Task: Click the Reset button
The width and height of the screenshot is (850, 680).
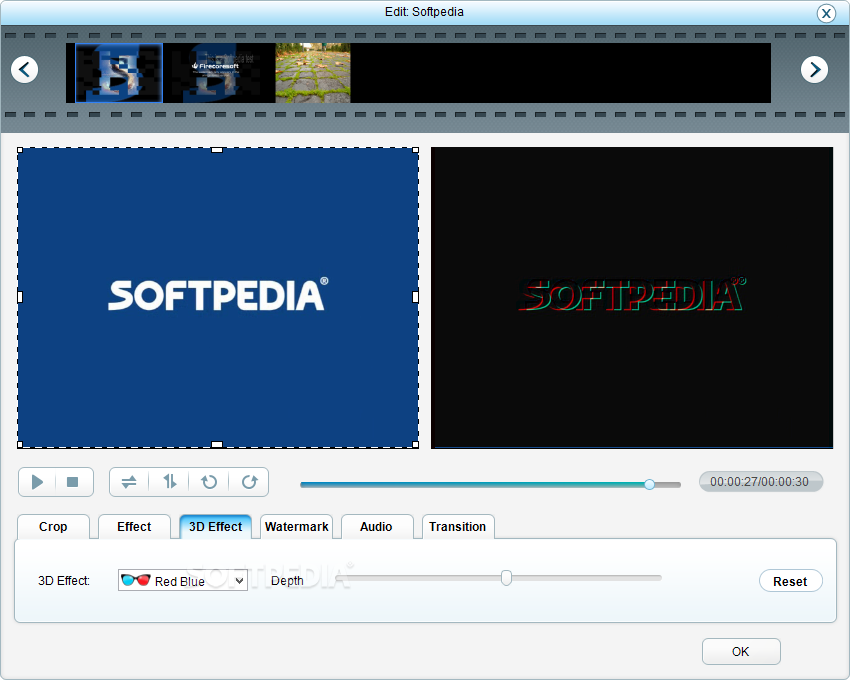Action: pos(790,581)
